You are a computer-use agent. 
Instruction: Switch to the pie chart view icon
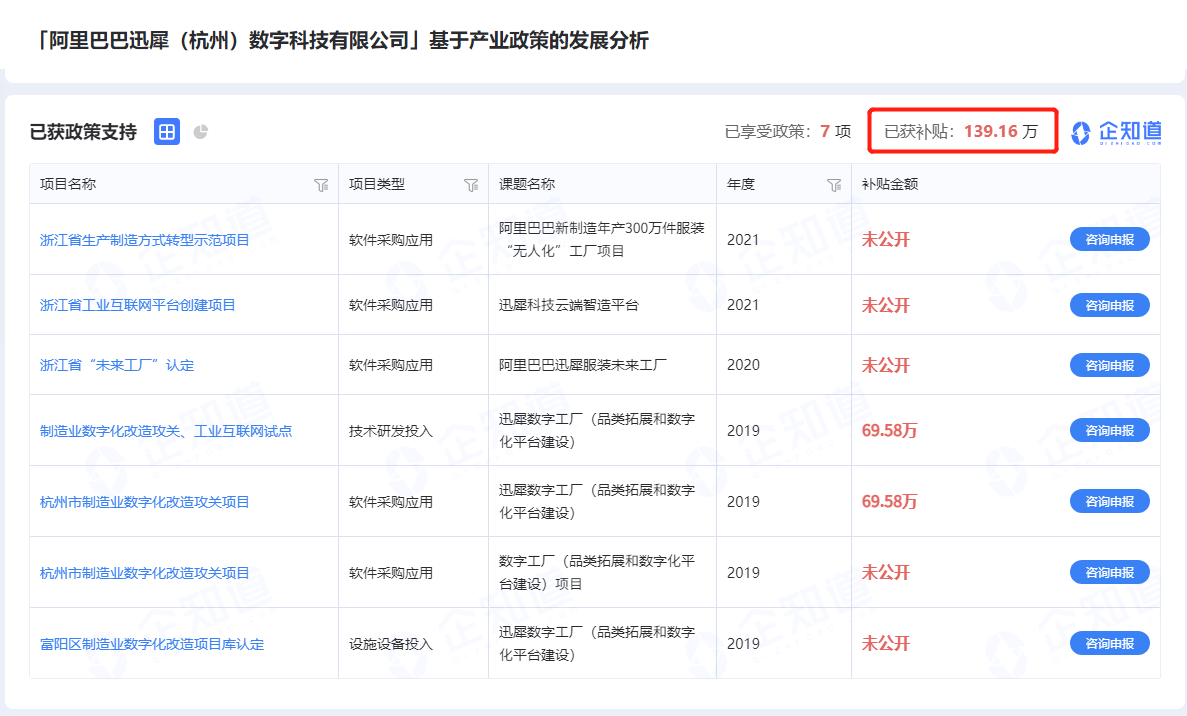point(201,132)
